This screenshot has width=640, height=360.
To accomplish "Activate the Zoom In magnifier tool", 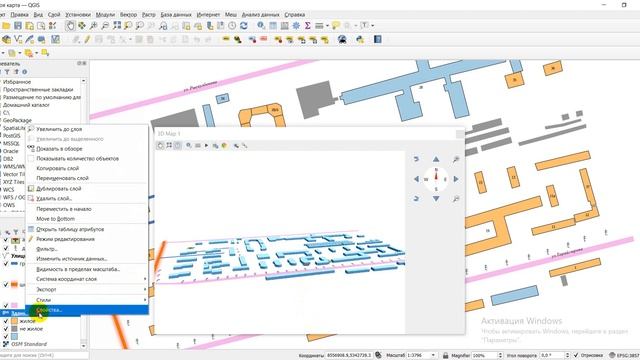I will coord(93,26).
